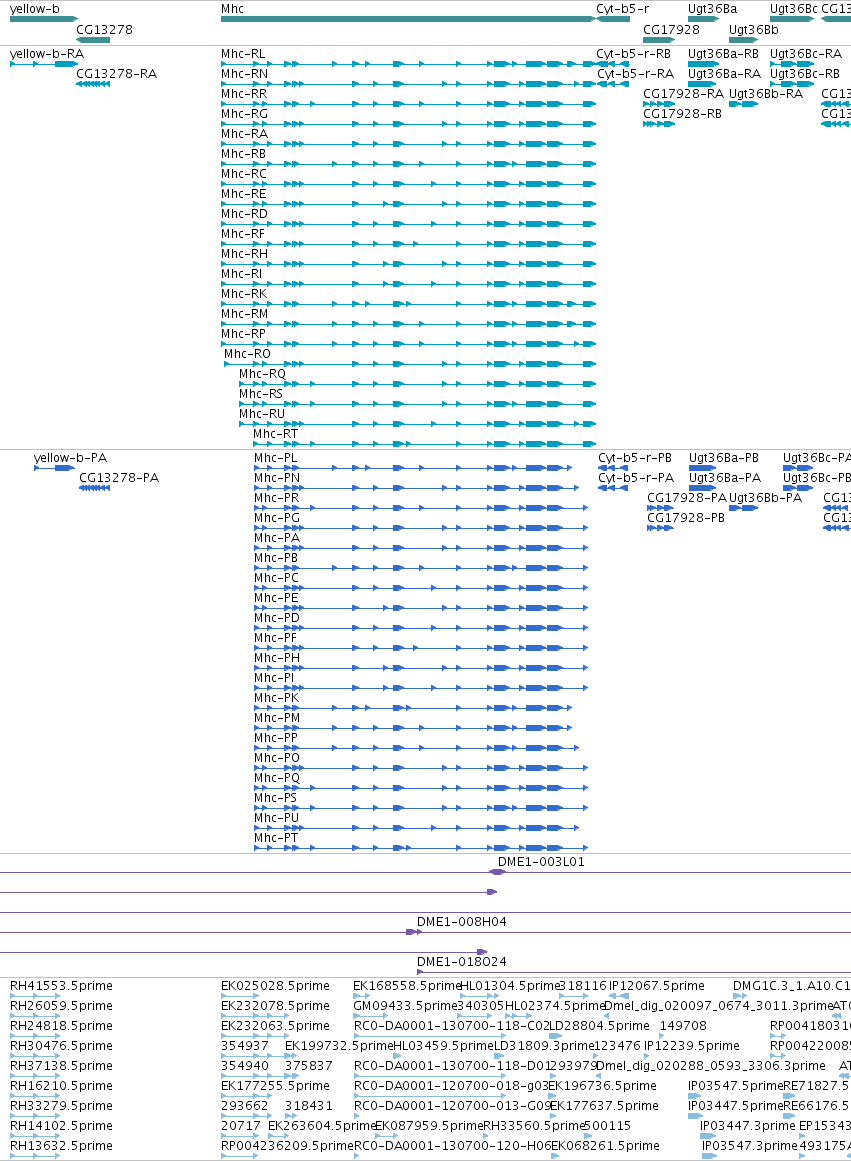Click transcript yellow-b-RA
851x1161 pixels.
point(47,54)
